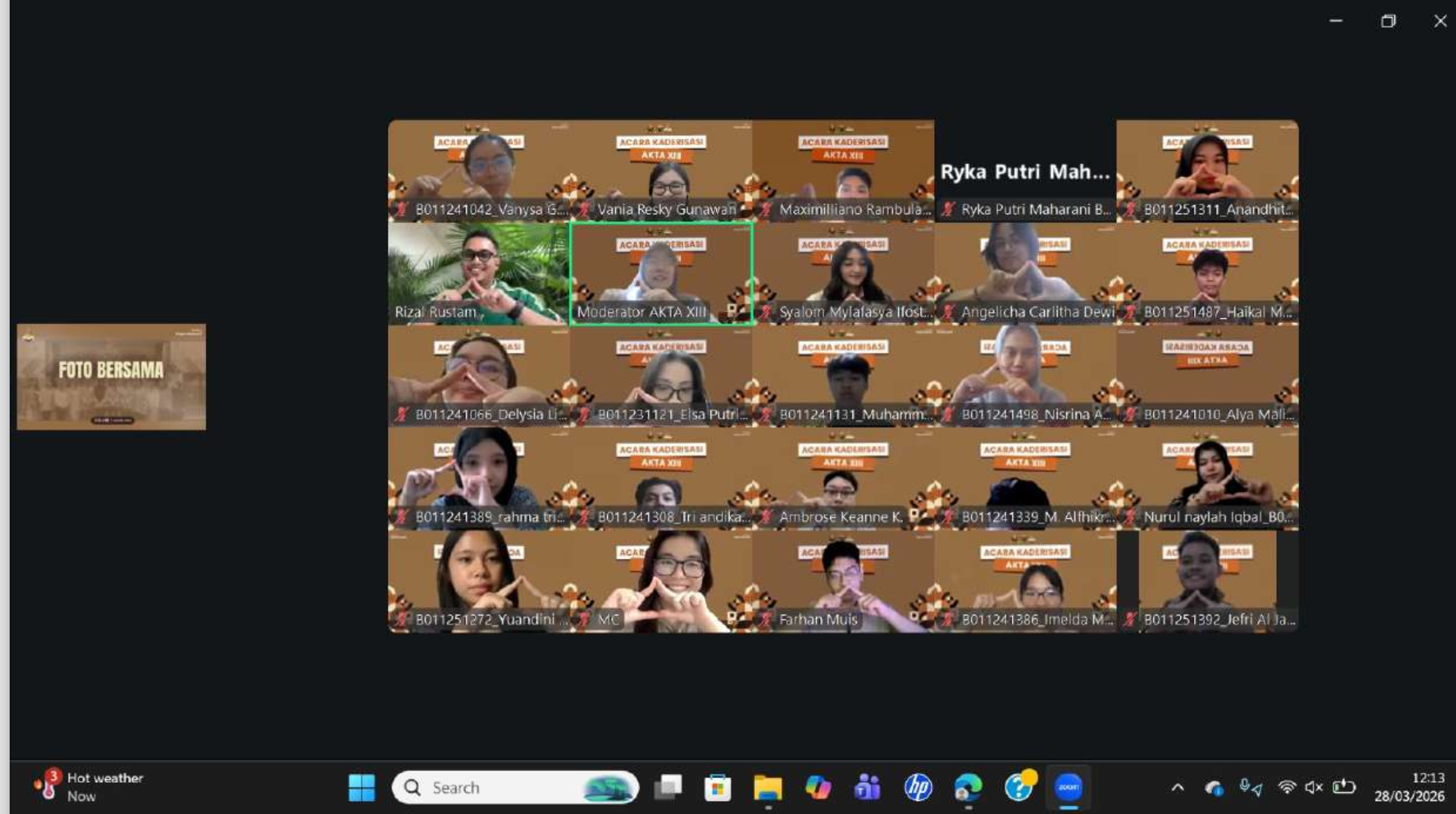Viewport: 1456px width, 814px height.
Task: Select the FOTO BERSAMA shared screen thumbnail
Action: [x=111, y=377]
